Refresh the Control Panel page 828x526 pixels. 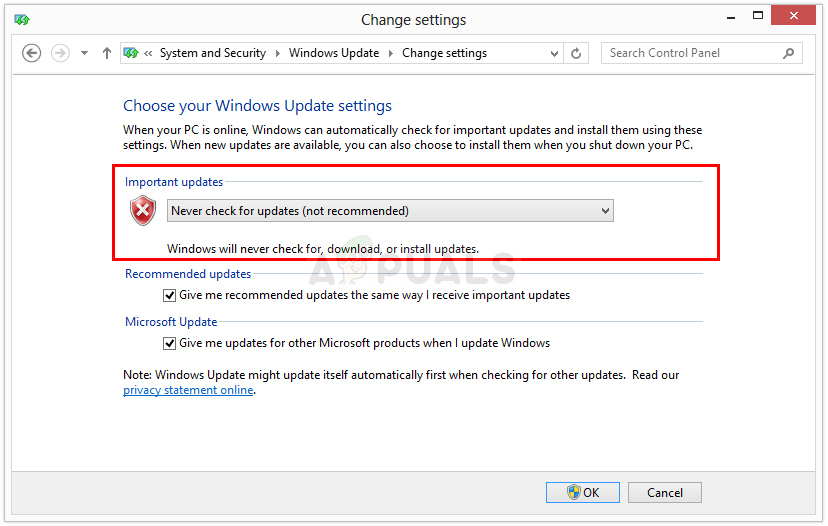pos(577,54)
